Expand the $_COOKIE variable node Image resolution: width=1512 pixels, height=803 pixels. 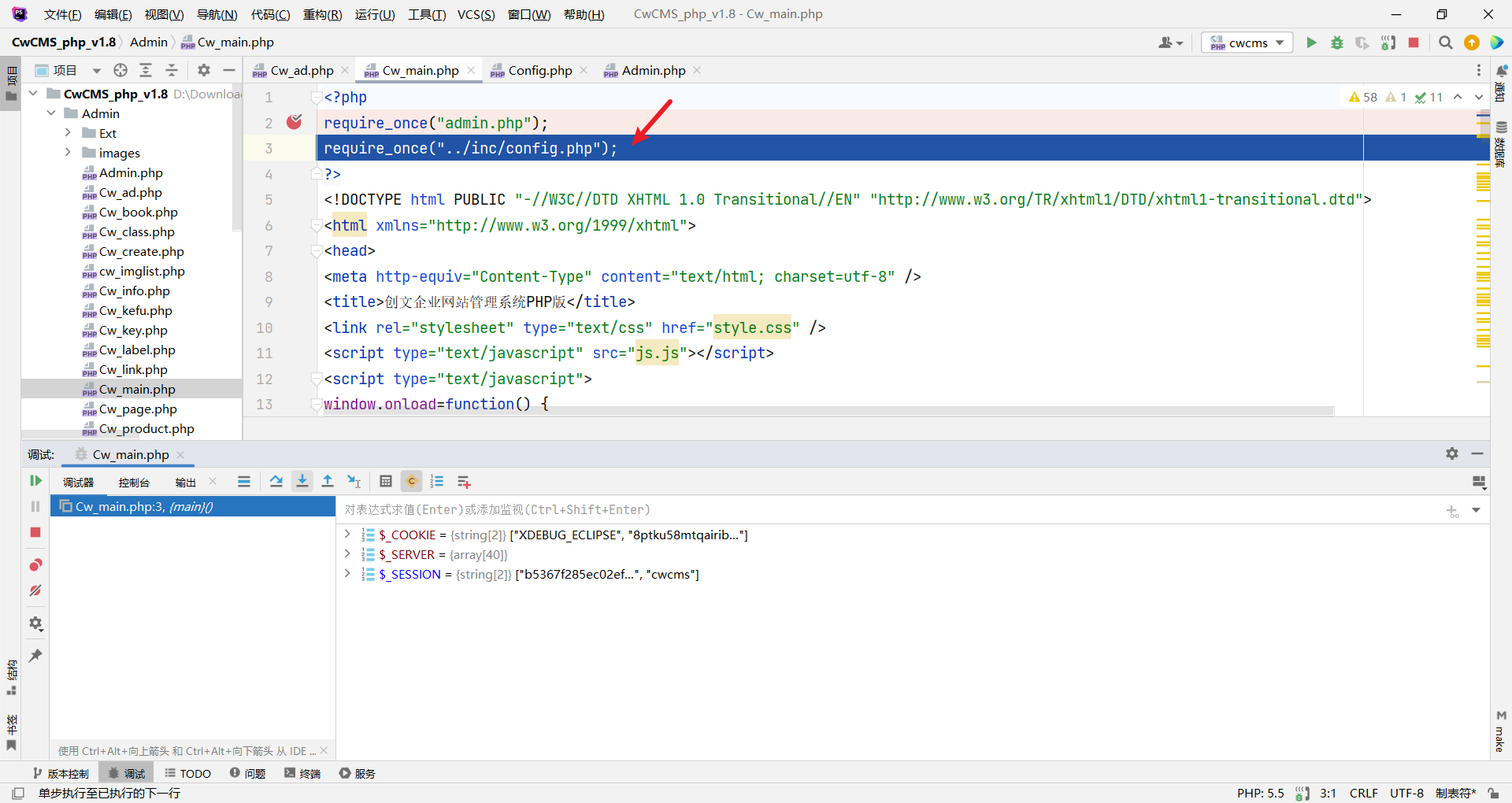pyautogui.click(x=347, y=535)
